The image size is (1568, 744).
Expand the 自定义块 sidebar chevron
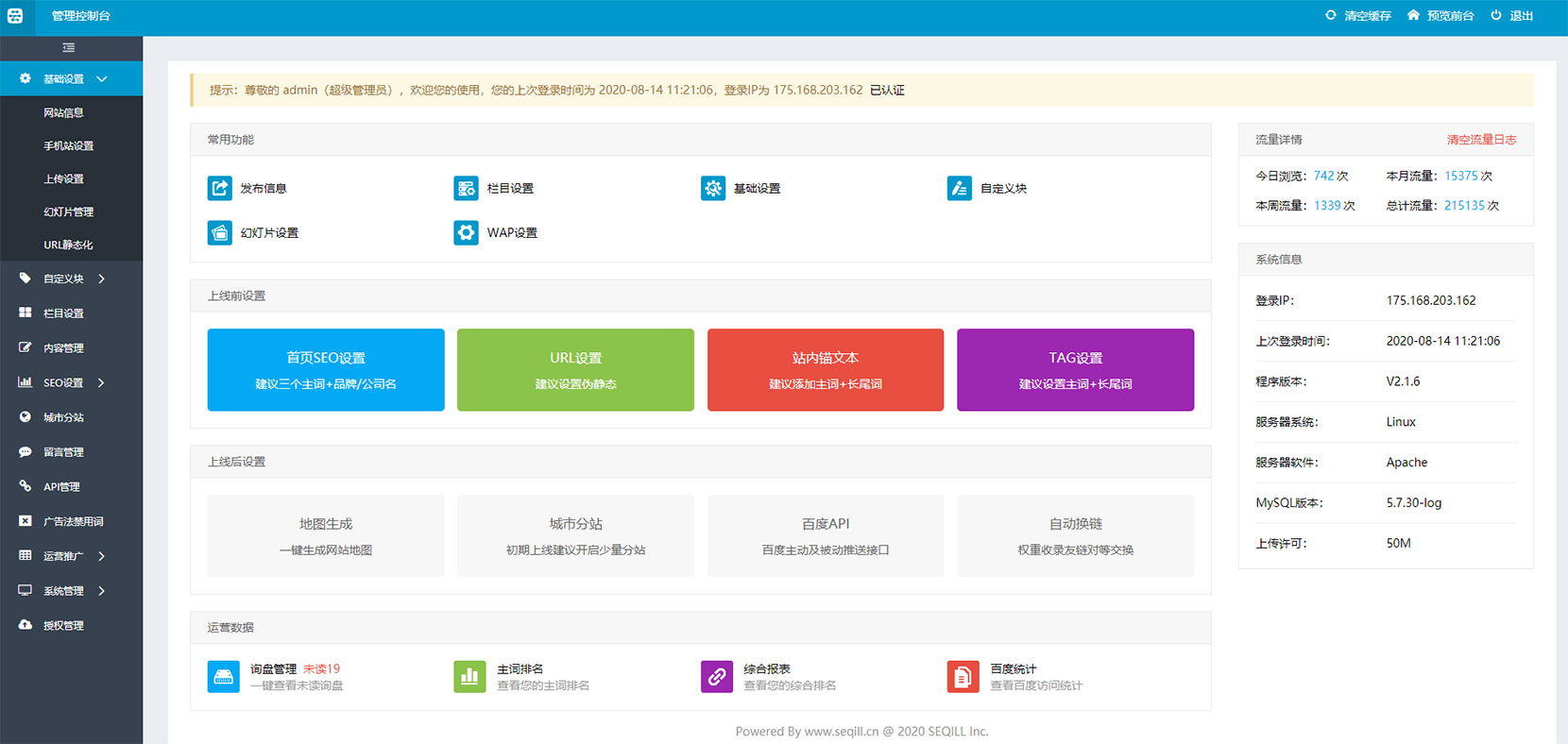[x=102, y=279]
